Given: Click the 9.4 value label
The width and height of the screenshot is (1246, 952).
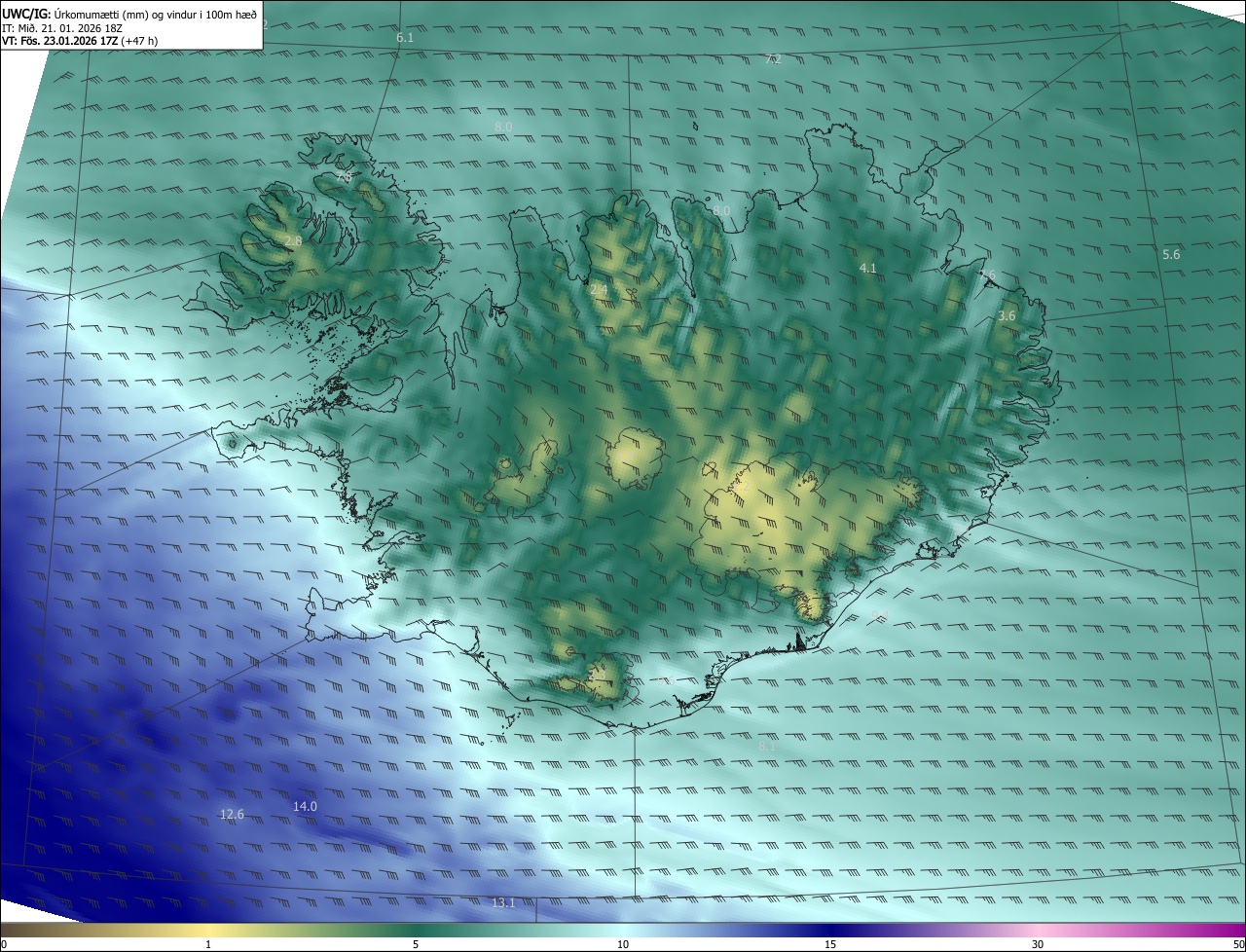Looking at the screenshot, I should click(880, 615).
